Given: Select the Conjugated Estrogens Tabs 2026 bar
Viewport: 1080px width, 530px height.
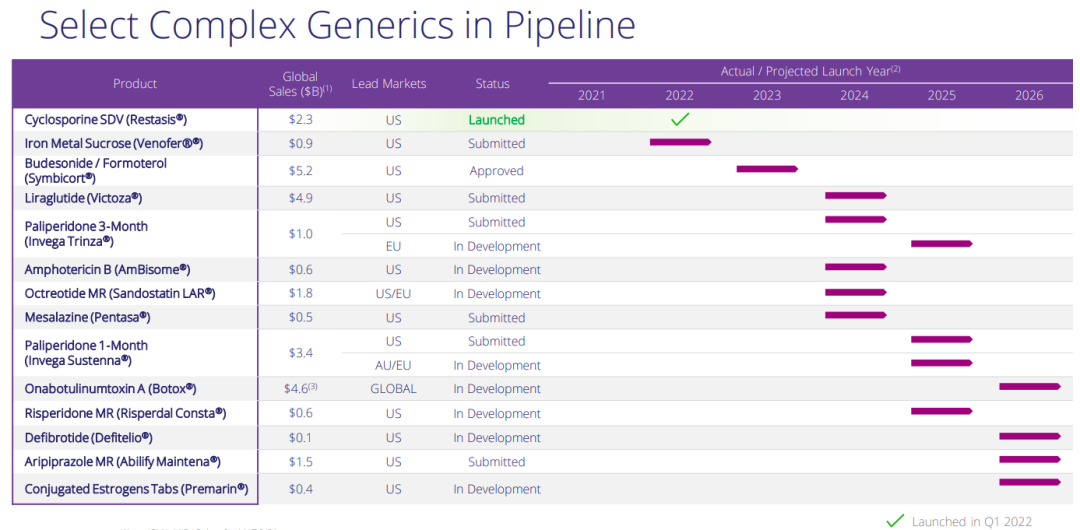Looking at the screenshot, I should (x=1030, y=482).
